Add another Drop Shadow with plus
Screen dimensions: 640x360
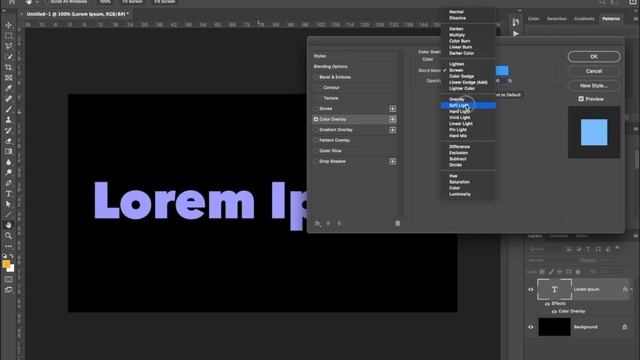(392, 162)
